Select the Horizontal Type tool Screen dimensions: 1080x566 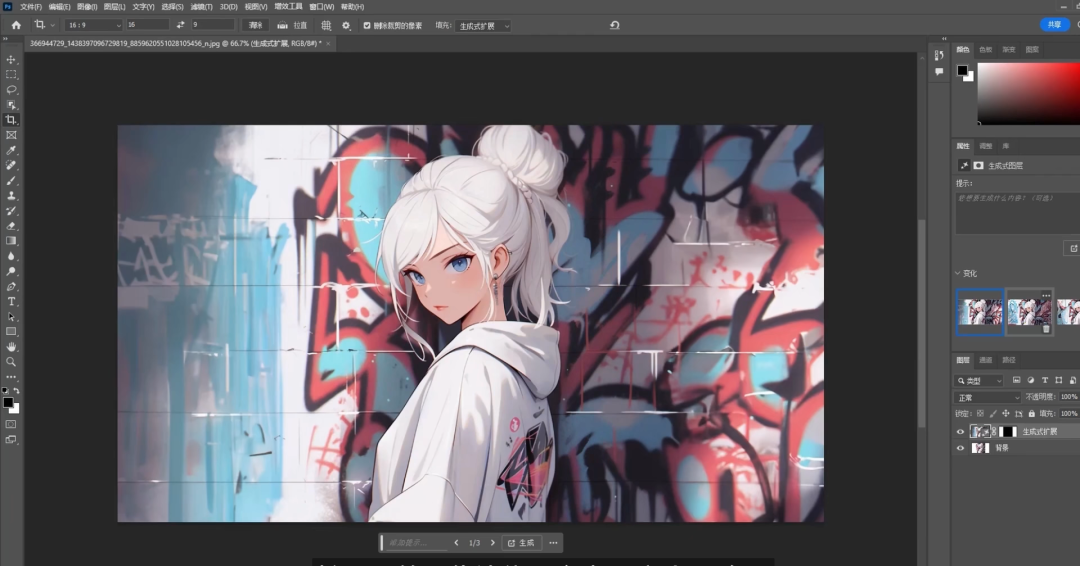pos(12,301)
